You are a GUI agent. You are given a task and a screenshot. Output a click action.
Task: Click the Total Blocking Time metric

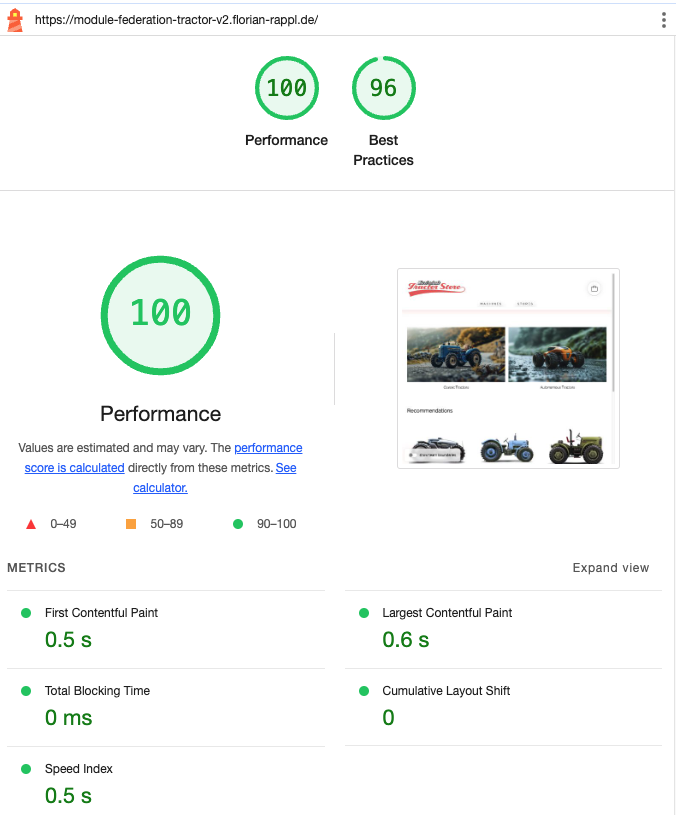tap(166, 707)
